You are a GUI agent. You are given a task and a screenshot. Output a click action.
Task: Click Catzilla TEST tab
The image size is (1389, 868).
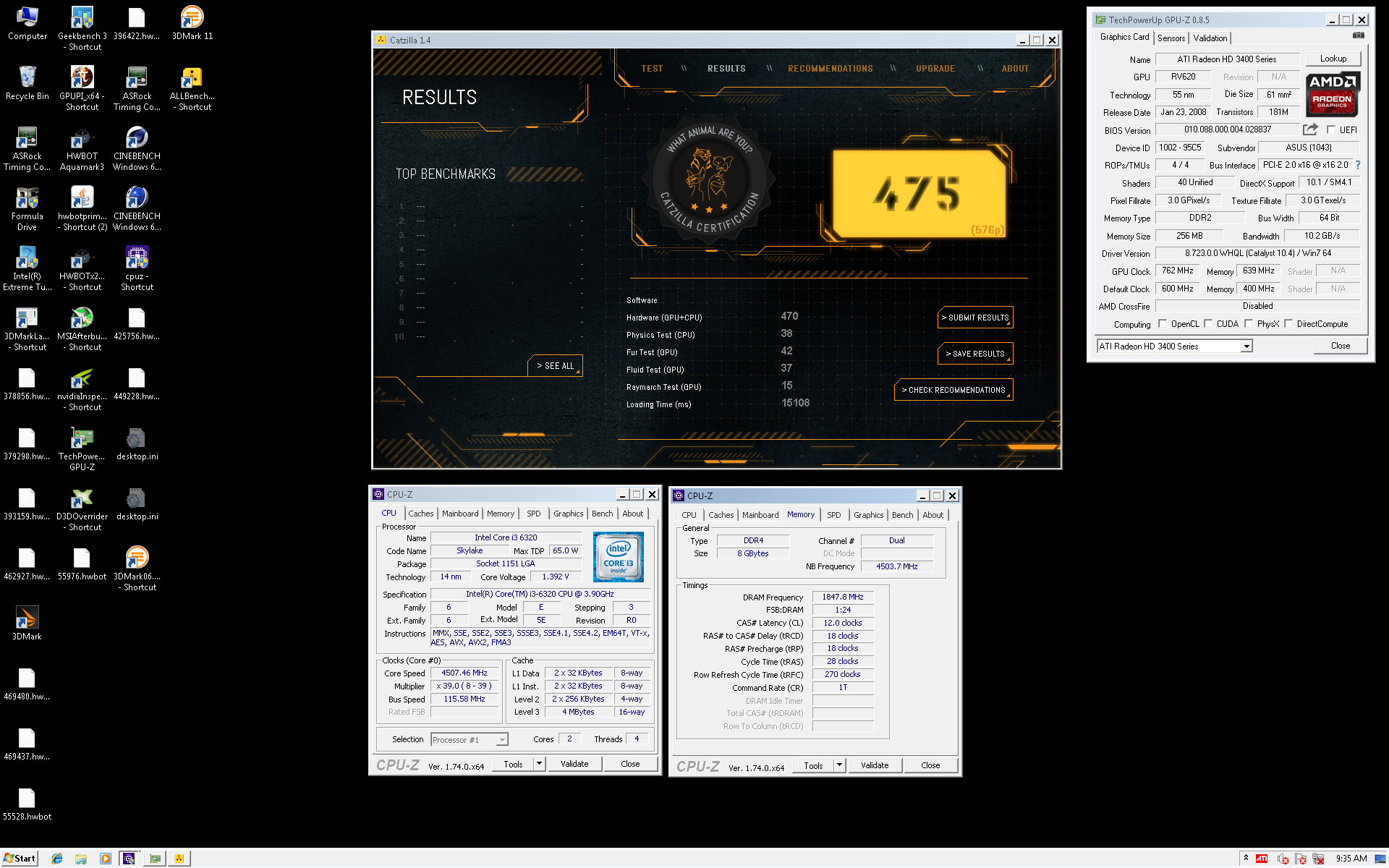tap(652, 69)
